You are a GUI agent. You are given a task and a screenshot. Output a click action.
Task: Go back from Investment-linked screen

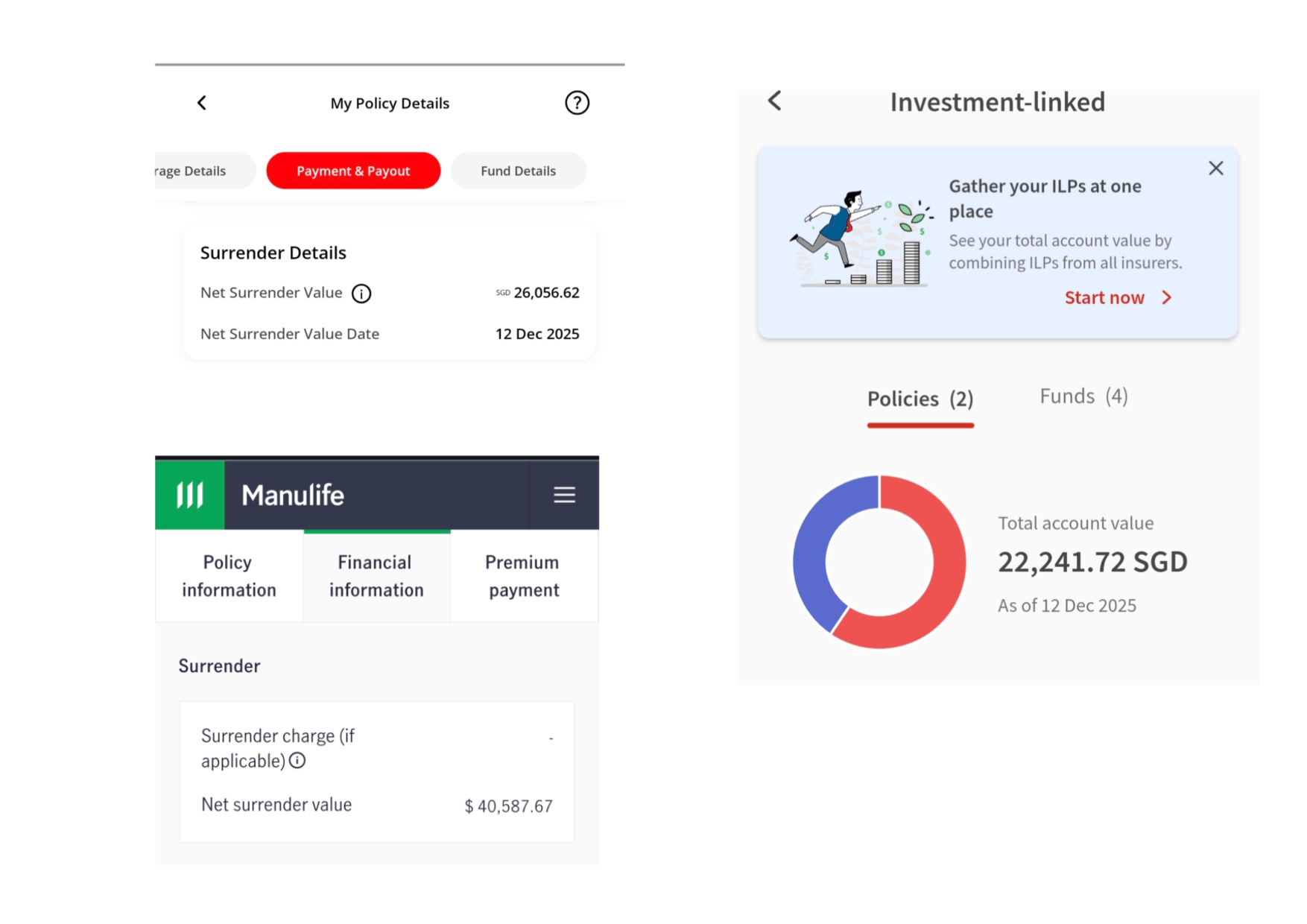[775, 101]
